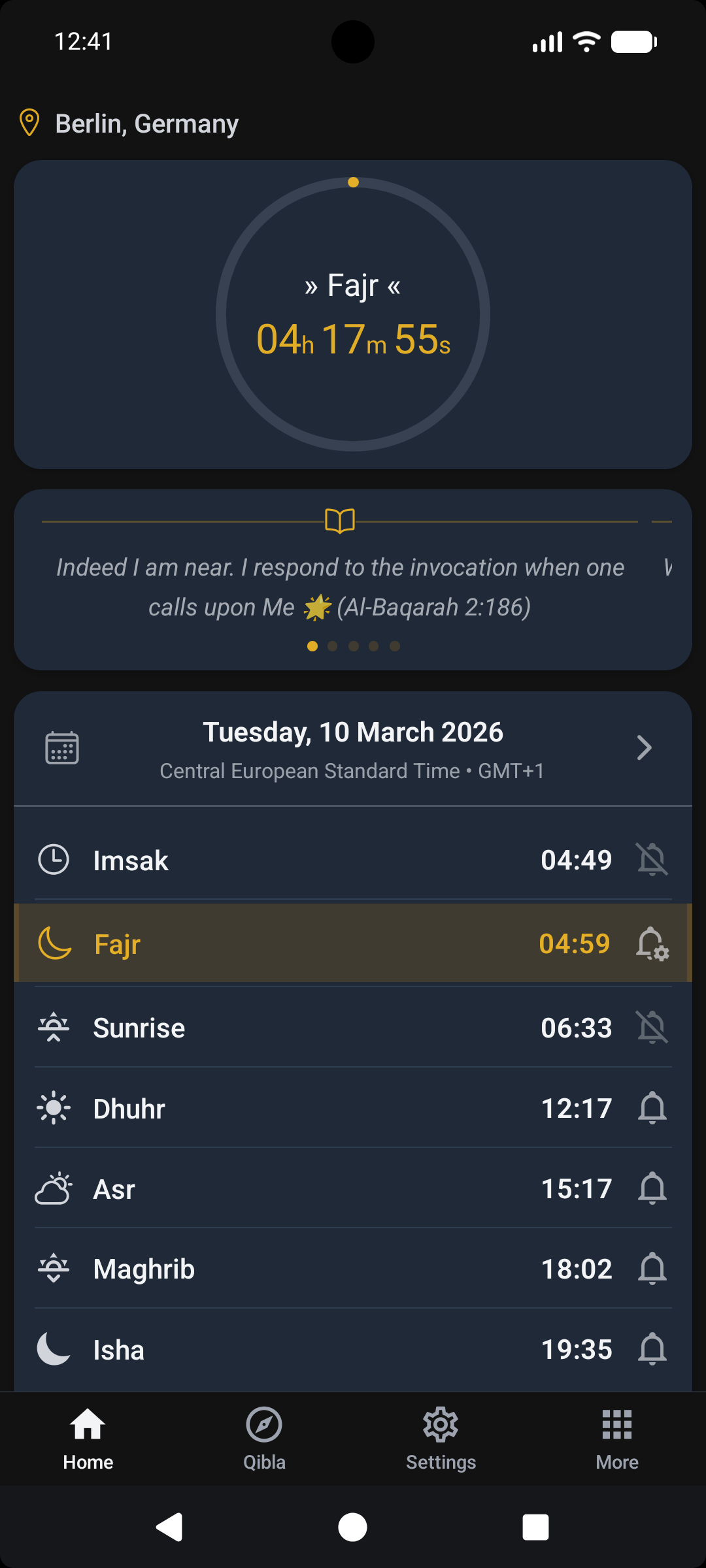Tap the Fajr countdown timer circle
This screenshot has height=1568, width=706.
(x=353, y=314)
